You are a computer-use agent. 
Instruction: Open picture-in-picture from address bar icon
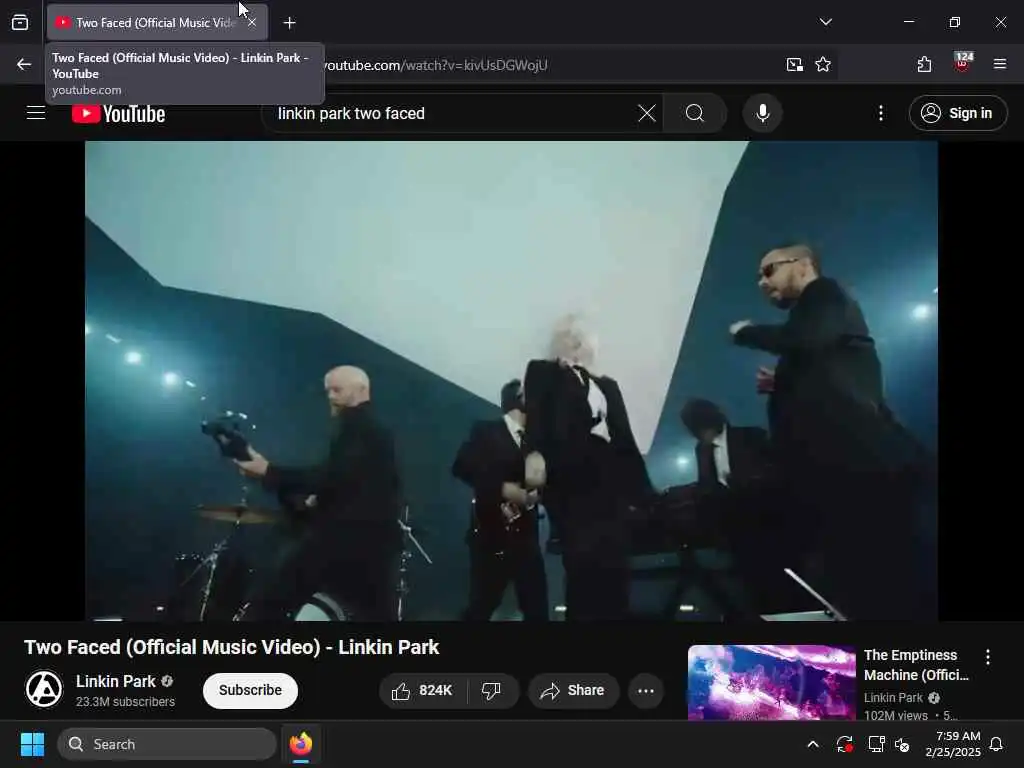click(794, 64)
